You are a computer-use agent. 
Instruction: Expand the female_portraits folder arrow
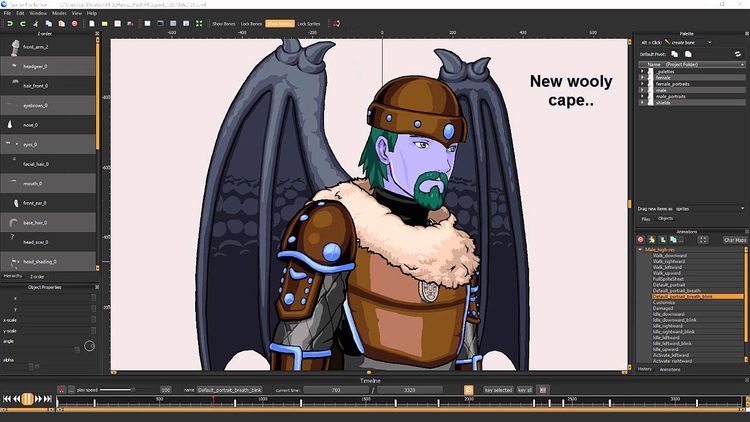[642, 84]
